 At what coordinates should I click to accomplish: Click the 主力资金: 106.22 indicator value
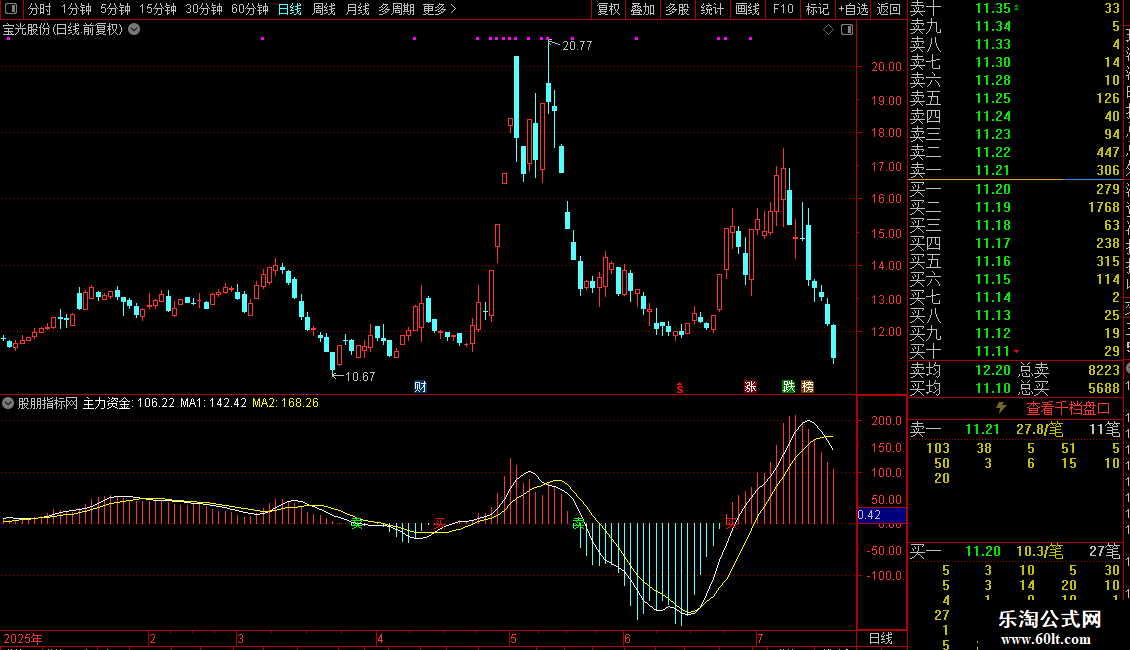click(x=129, y=403)
